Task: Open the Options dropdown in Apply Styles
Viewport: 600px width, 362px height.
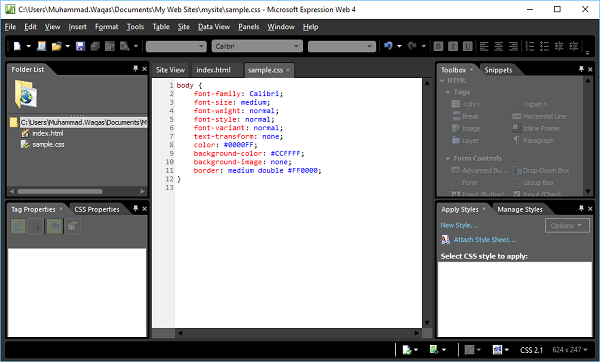Action: pyautogui.click(x=566, y=225)
